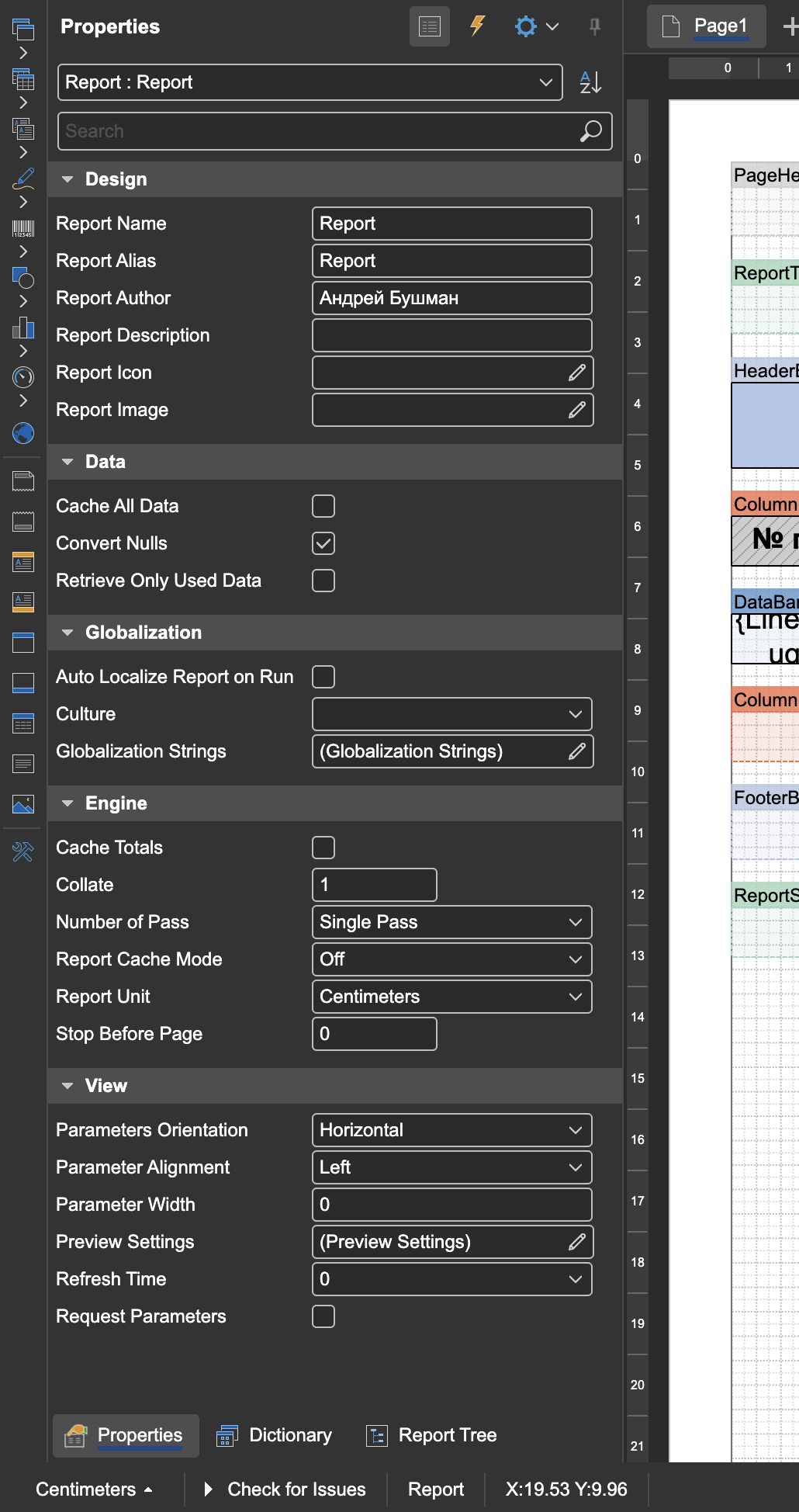799x1512 pixels.
Task: Pin the Properties panel
Action: (x=595, y=26)
